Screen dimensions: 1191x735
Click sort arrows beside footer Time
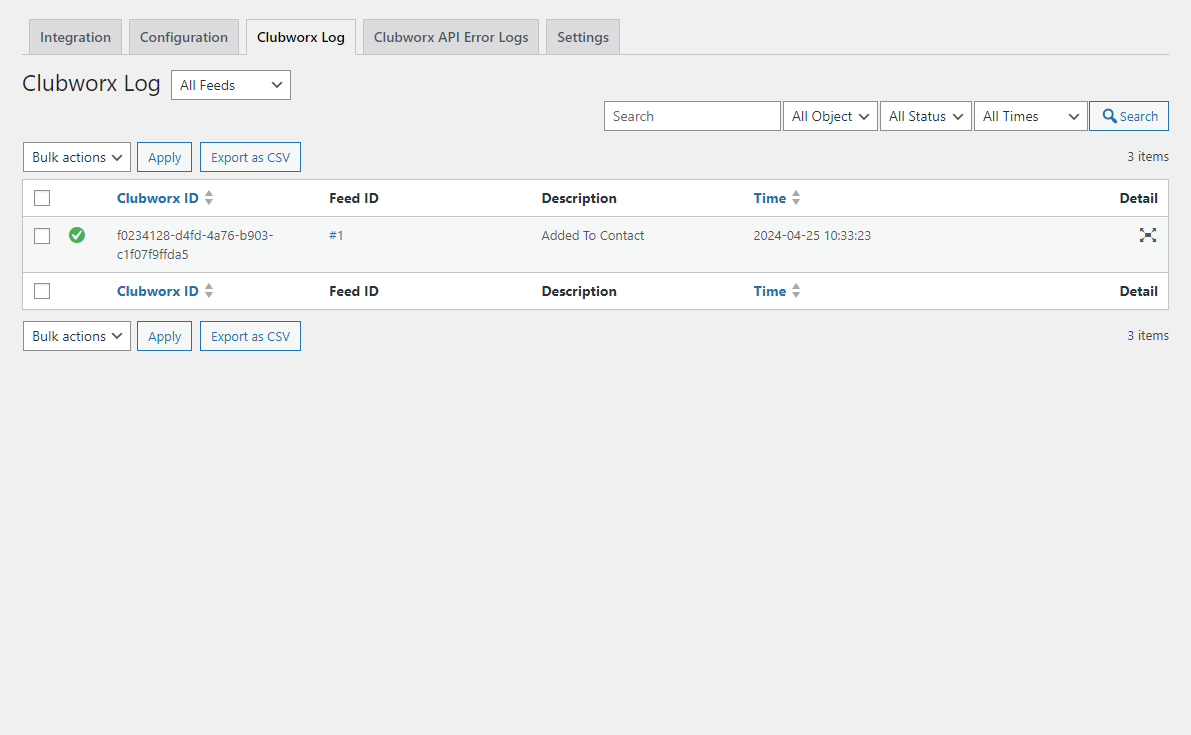(x=796, y=291)
